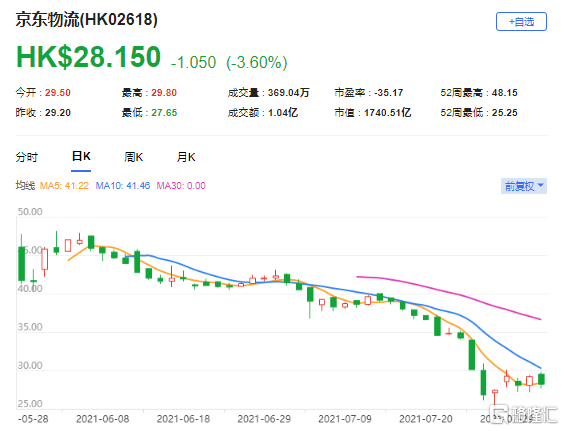Open the 周K weekly chart tab

(x=133, y=157)
